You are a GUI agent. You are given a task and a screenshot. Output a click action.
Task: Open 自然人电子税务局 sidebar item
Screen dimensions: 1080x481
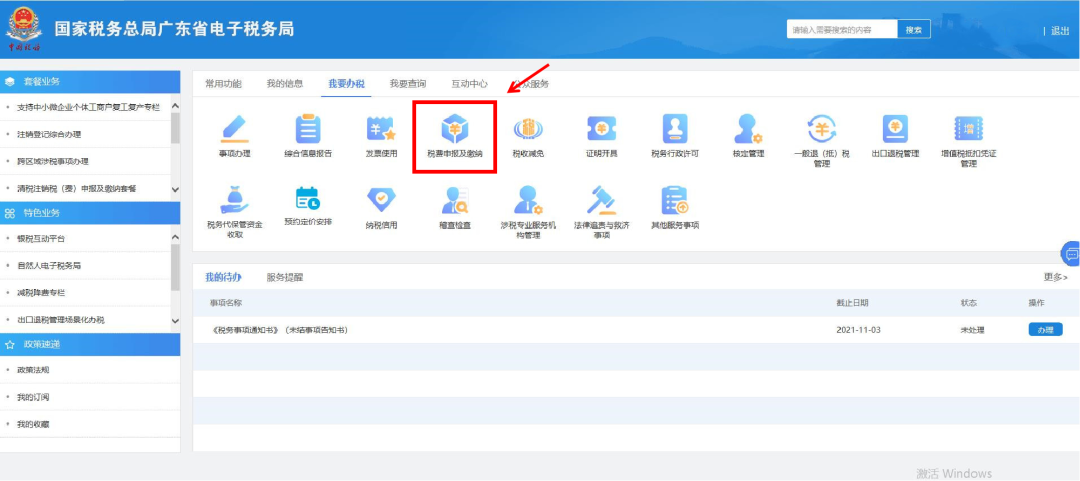point(49,265)
